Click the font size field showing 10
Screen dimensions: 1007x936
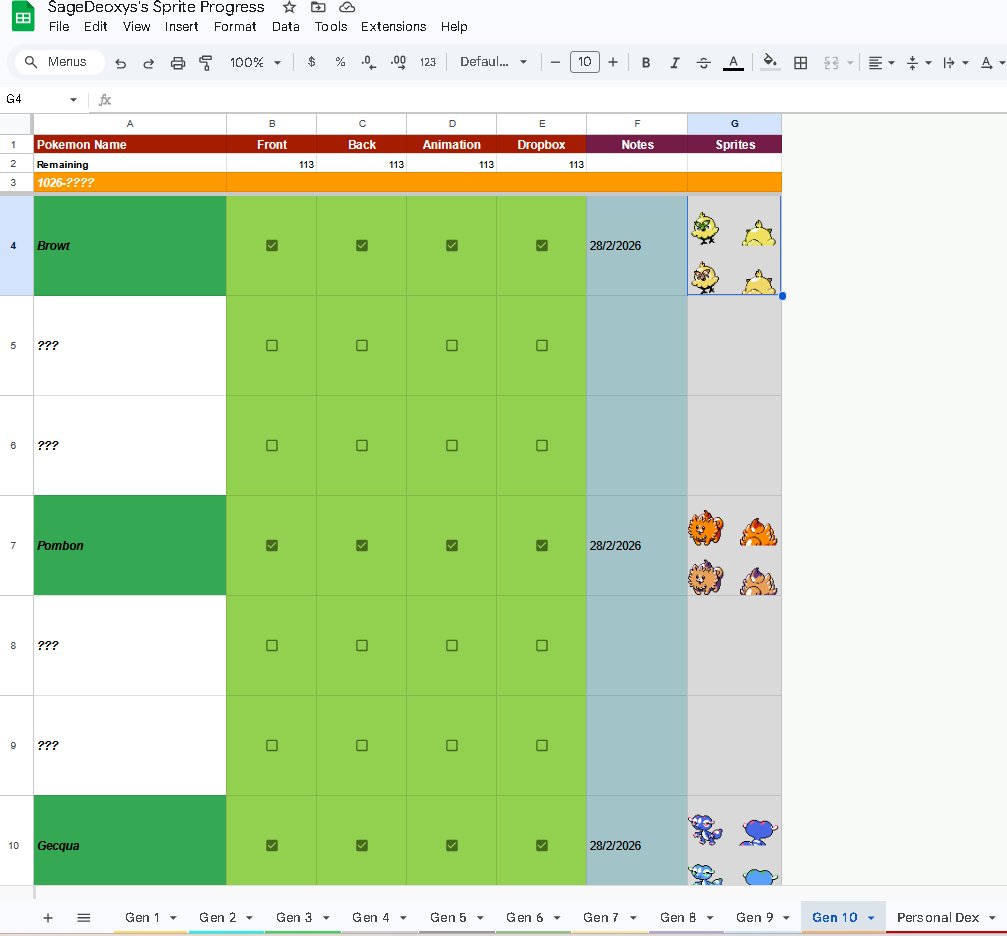click(x=584, y=62)
